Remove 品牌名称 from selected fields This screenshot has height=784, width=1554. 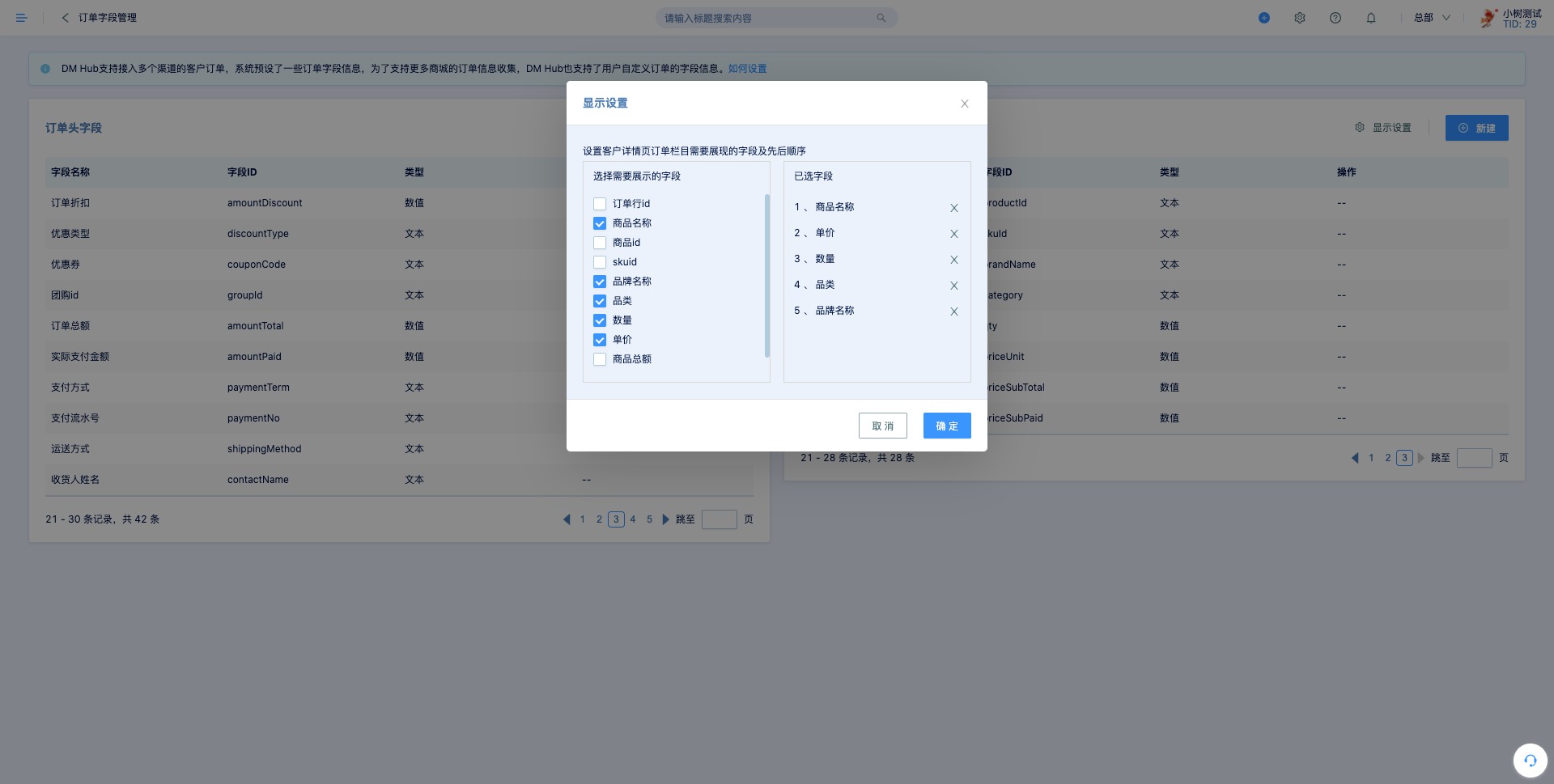click(954, 311)
